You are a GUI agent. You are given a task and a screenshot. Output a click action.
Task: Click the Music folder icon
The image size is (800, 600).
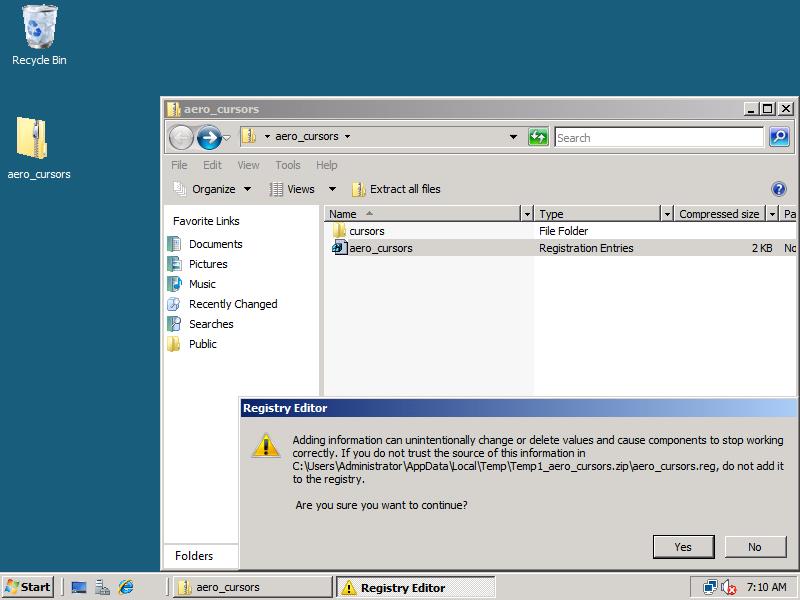click(174, 284)
